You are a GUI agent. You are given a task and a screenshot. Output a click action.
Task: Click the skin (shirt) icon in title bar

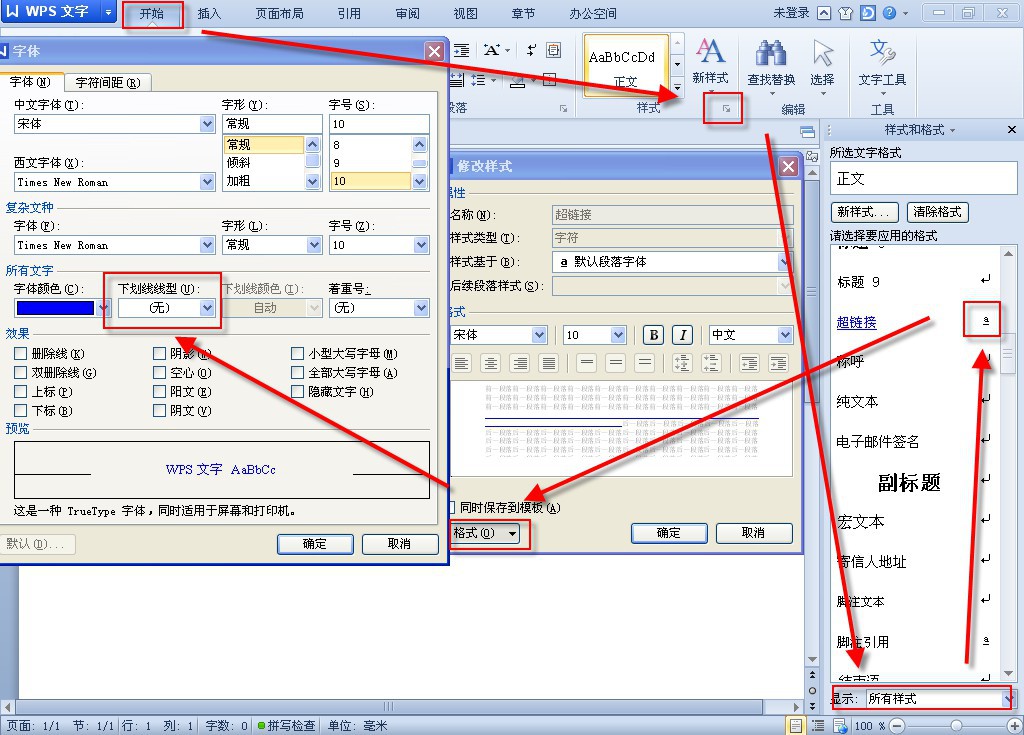[x=846, y=12]
